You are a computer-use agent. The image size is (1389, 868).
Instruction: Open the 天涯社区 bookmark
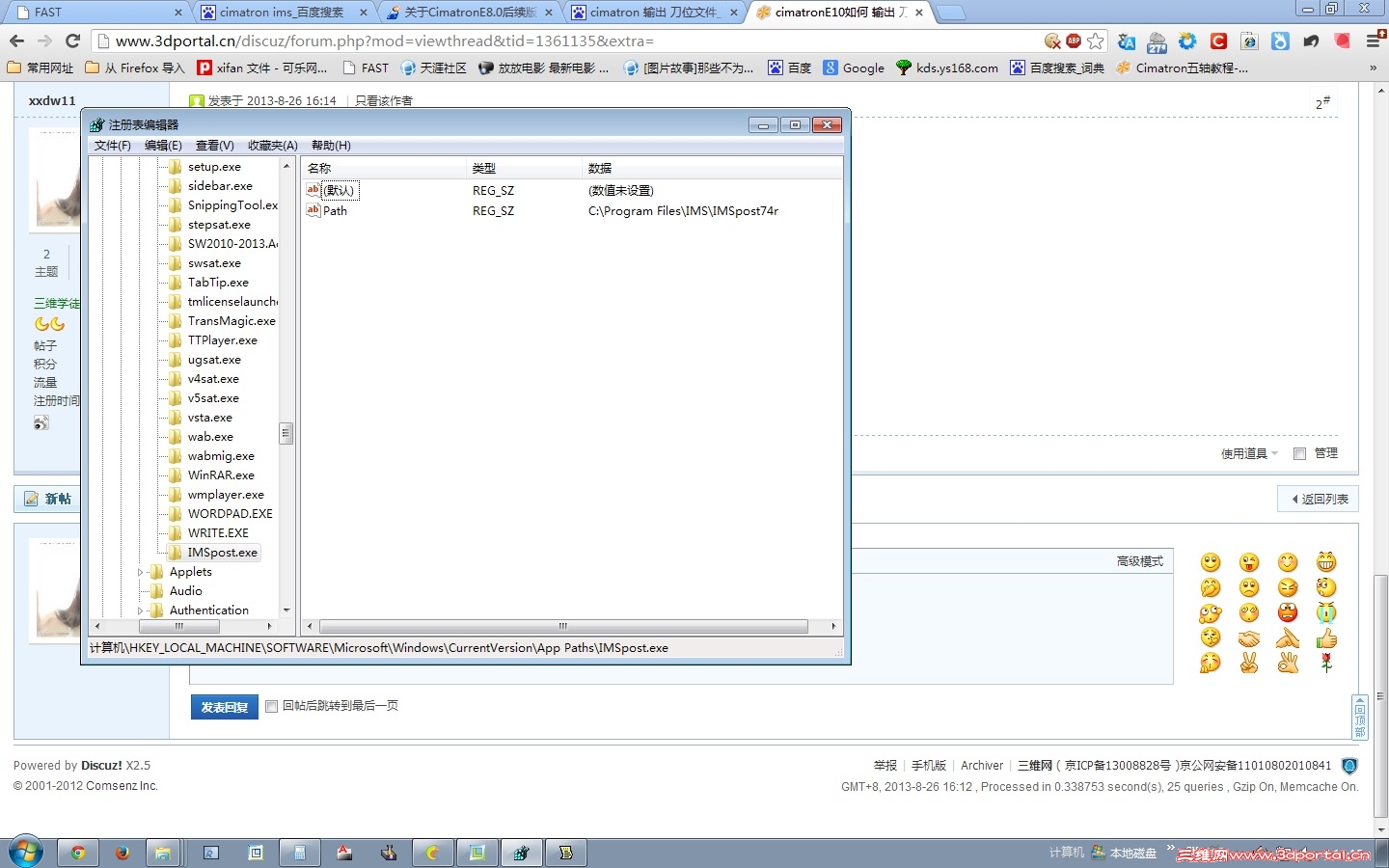433,68
